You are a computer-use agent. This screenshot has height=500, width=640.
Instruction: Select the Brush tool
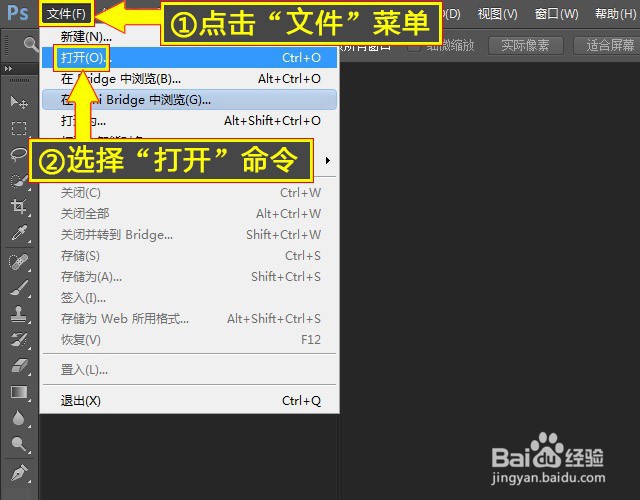click(x=19, y=288)
